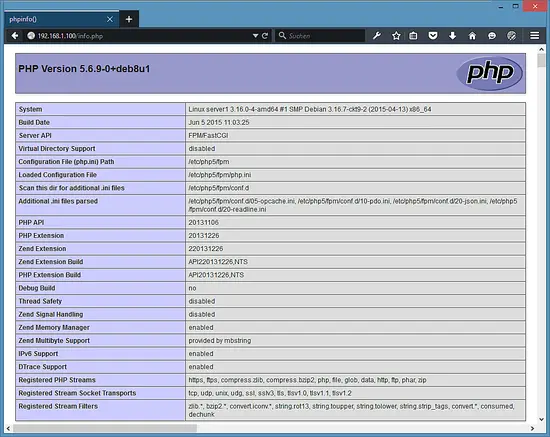This screenshot has height=437, width=550.
Task: Click the horizontal scrollbar thumb
Action: click(105, 428)
